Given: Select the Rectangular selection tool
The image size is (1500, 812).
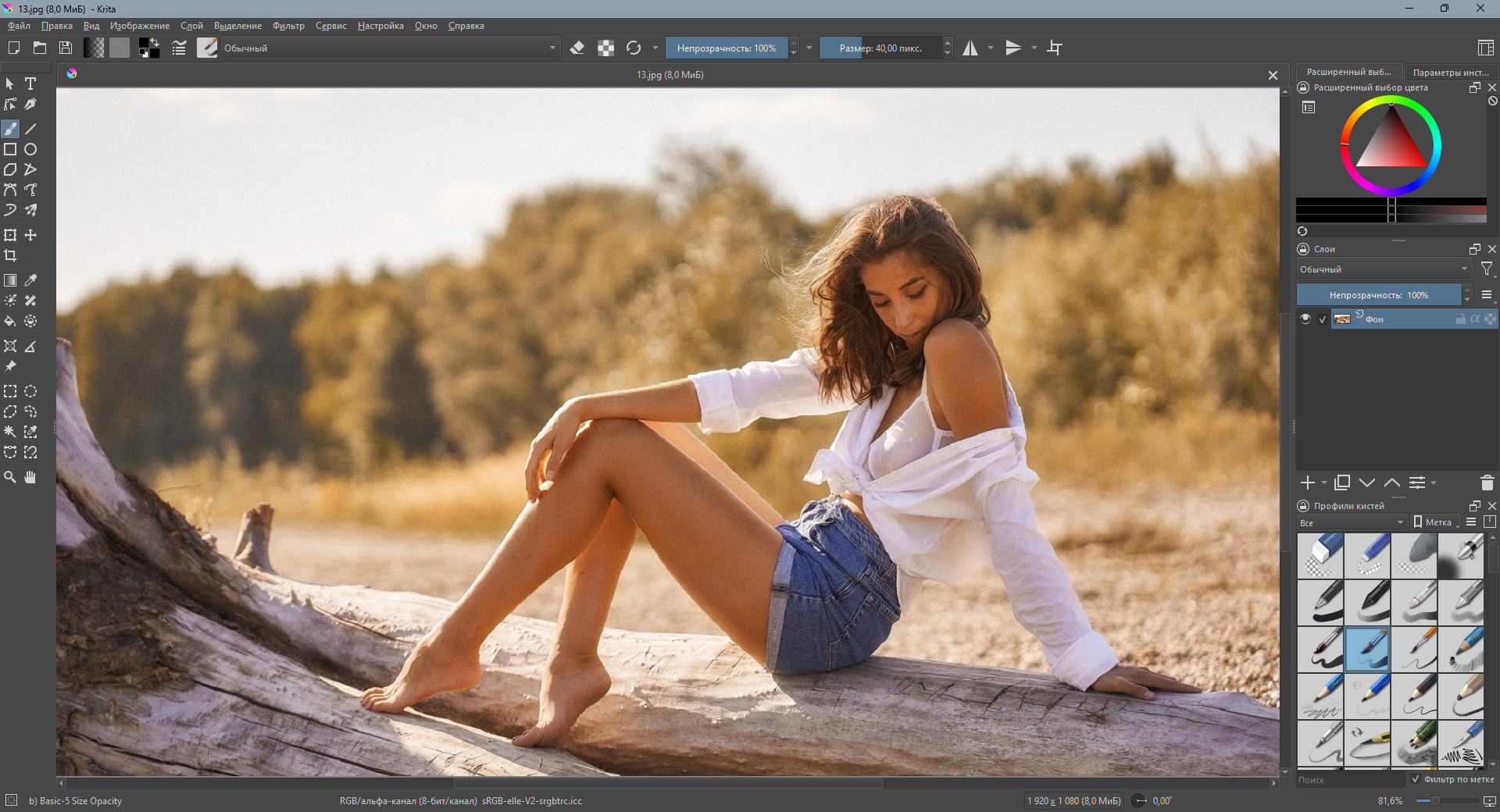Looking at the screenshot, I should (10, 391).
